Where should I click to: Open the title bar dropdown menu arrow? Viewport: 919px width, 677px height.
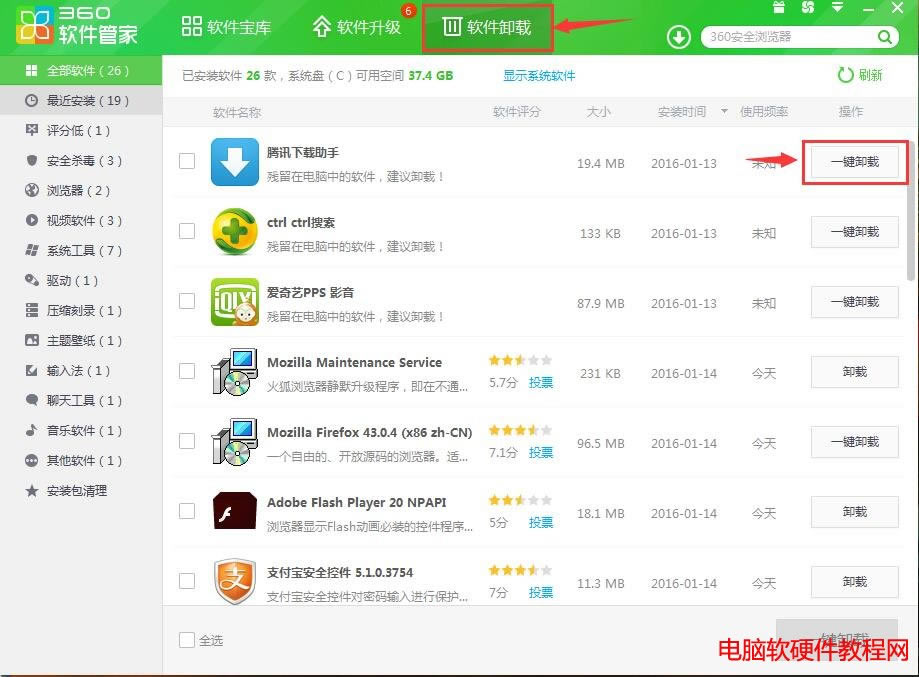838,8
